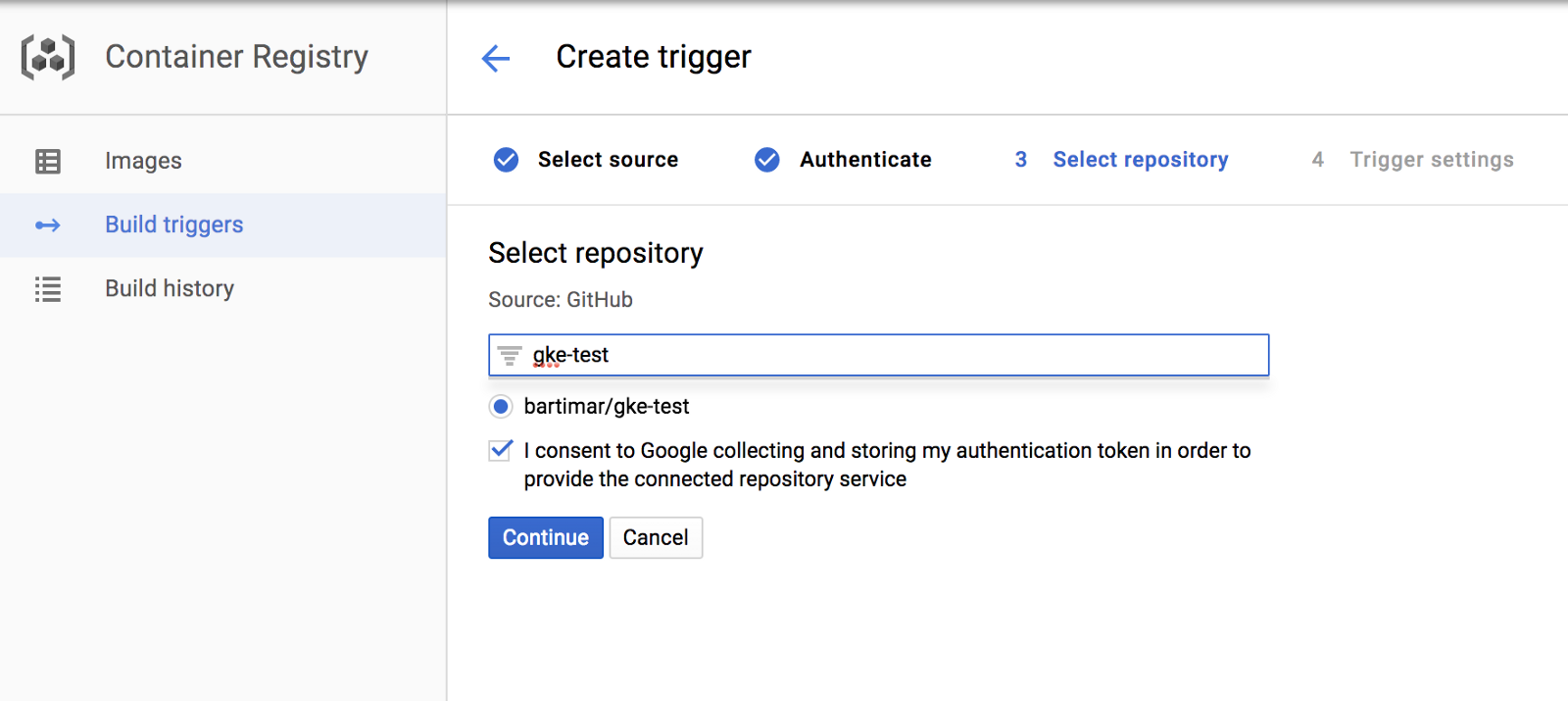The width and height of the screenshot is (1568, 701).
Task: Click the Build history list icon
Action: (x=48, y=289)
